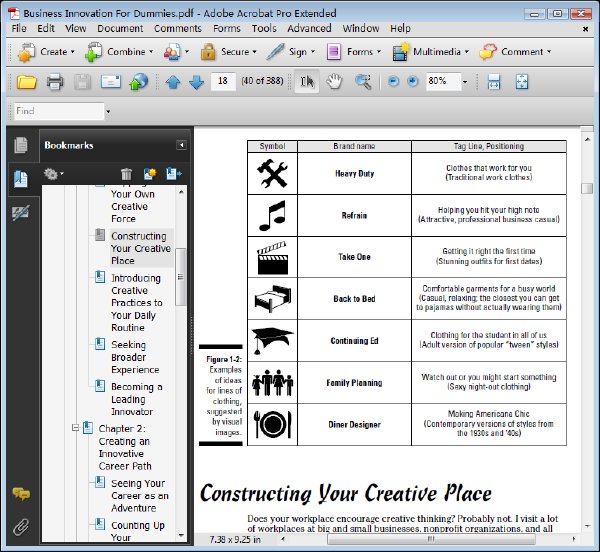Click the Adobe PDF title bar icon

[x=14, y=13]
